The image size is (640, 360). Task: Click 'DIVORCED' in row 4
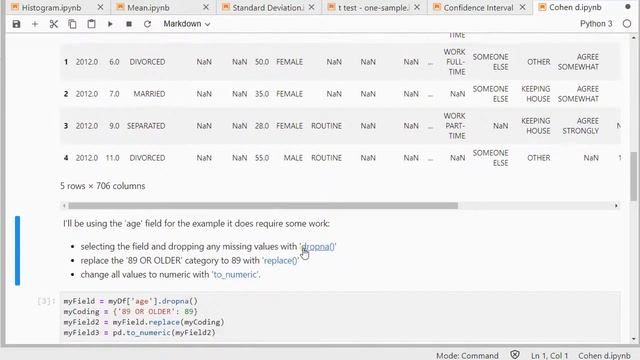(147, 158)
